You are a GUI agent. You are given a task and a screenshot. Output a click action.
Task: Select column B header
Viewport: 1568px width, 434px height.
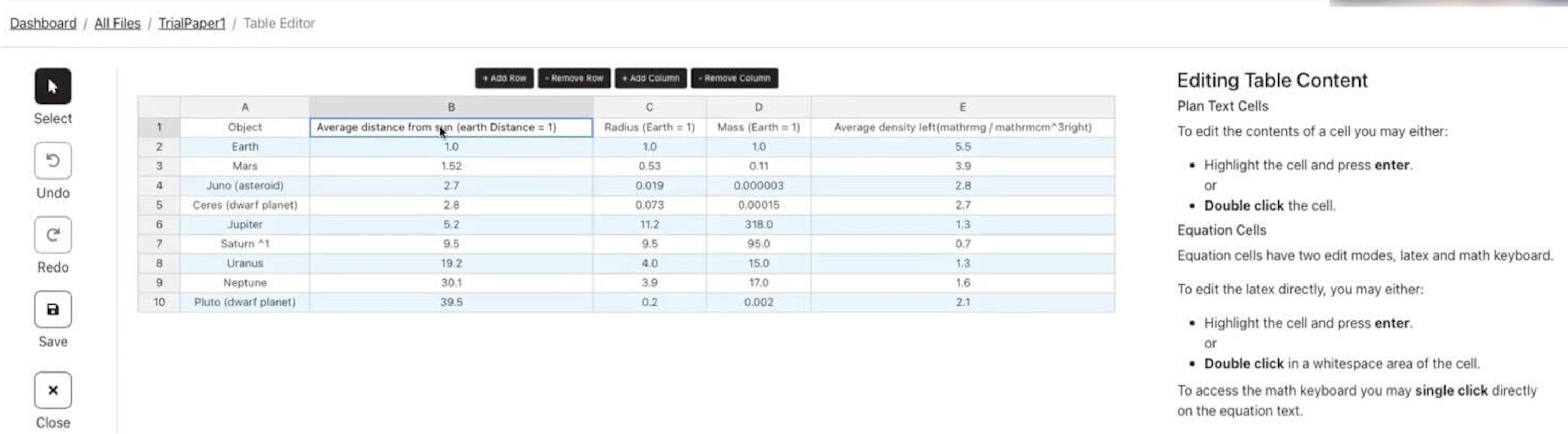click(451, 107)
